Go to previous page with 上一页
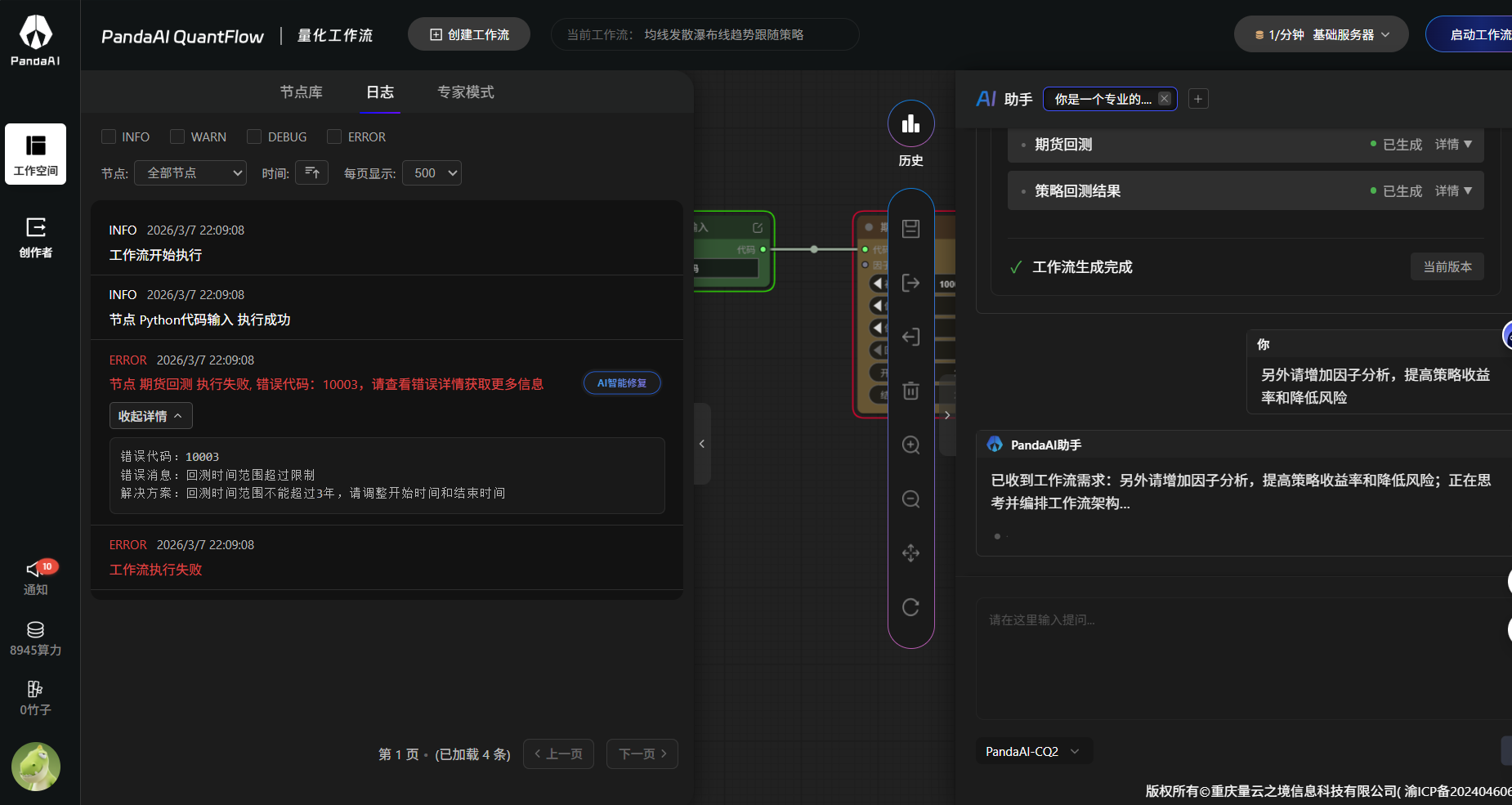 point(558,754)
